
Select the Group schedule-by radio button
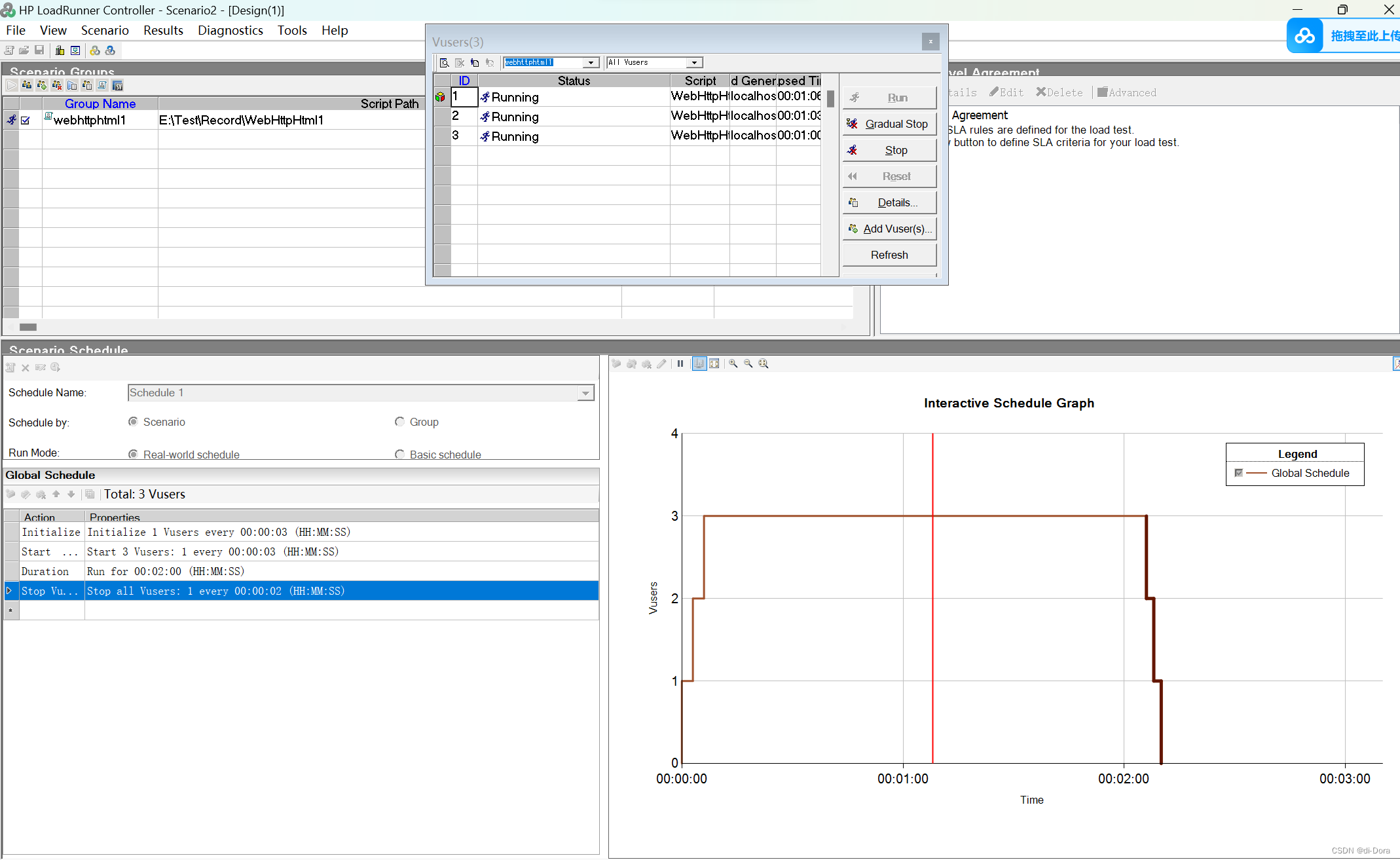click(399, 422)
